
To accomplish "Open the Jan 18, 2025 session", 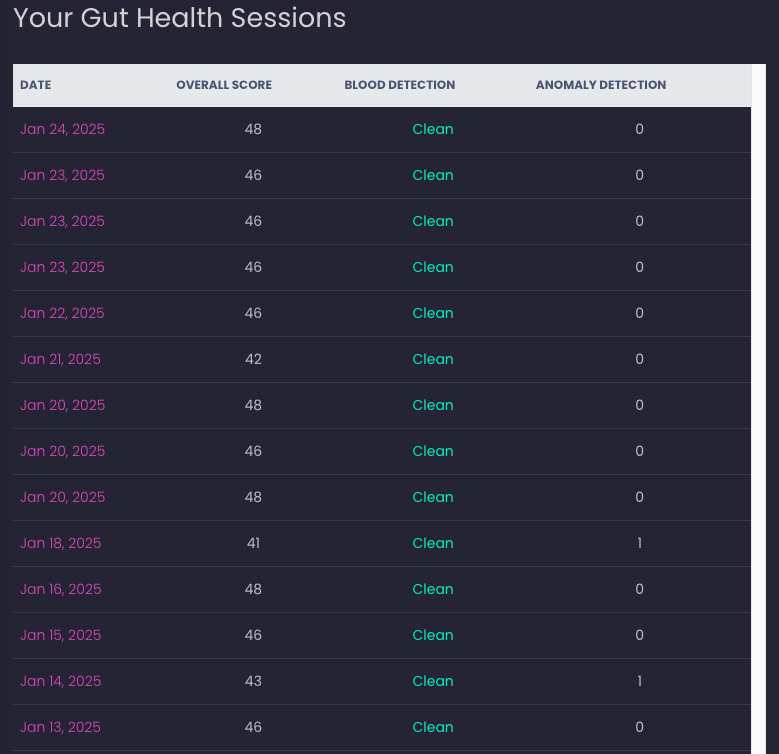I will coord(61,543).
